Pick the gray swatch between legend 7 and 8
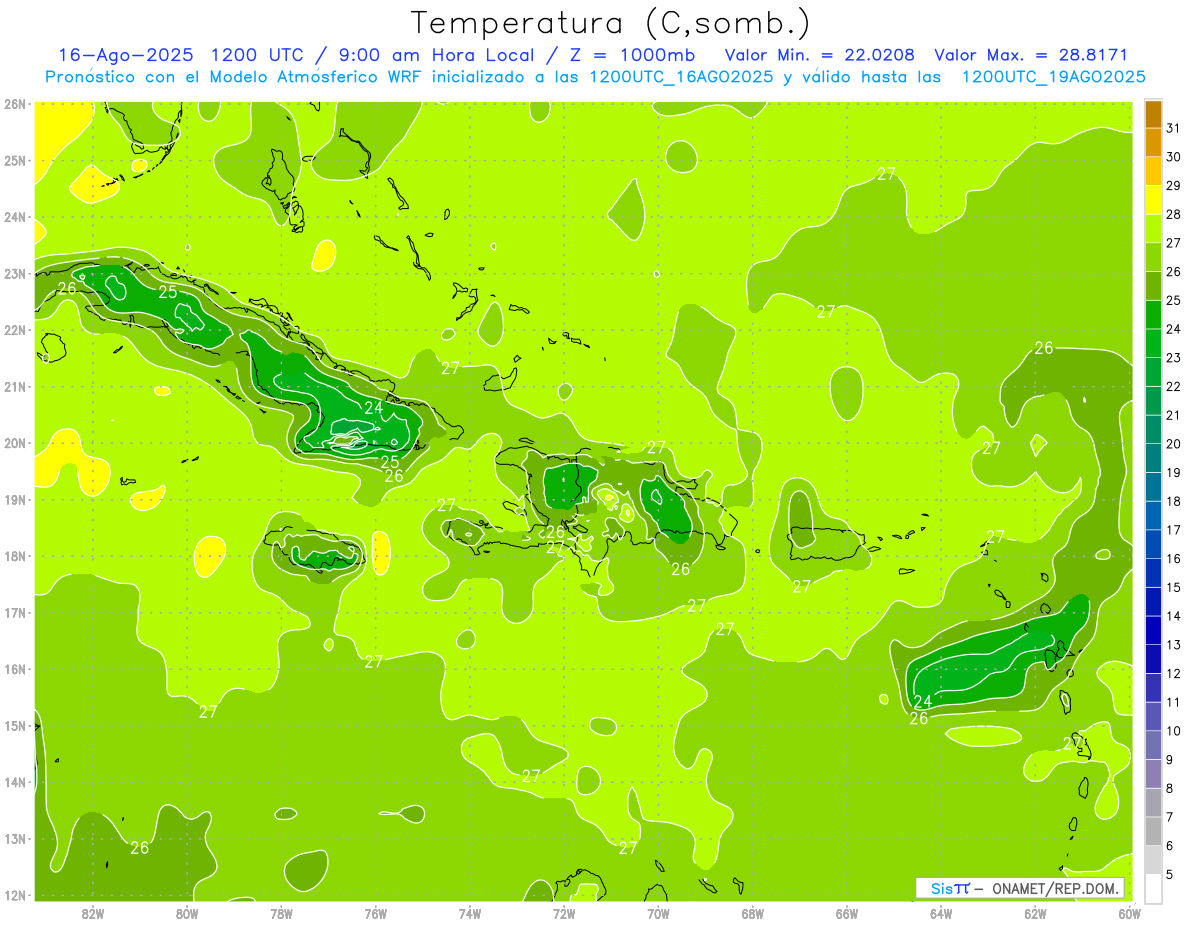 pos(1153,801)
